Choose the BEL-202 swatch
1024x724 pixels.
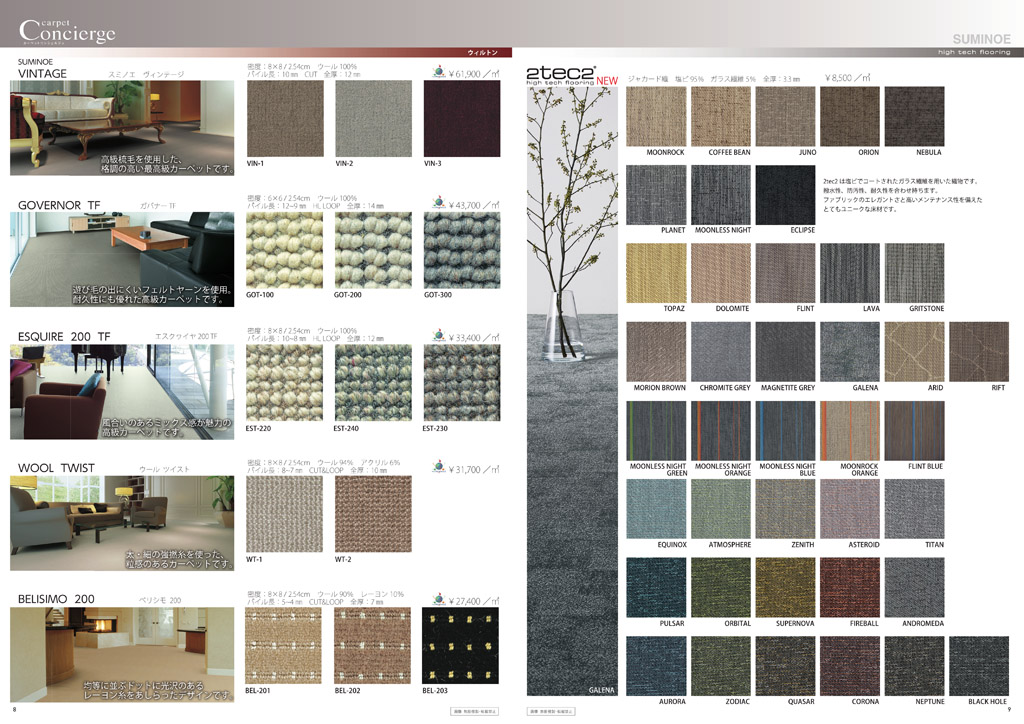point(372,646)
